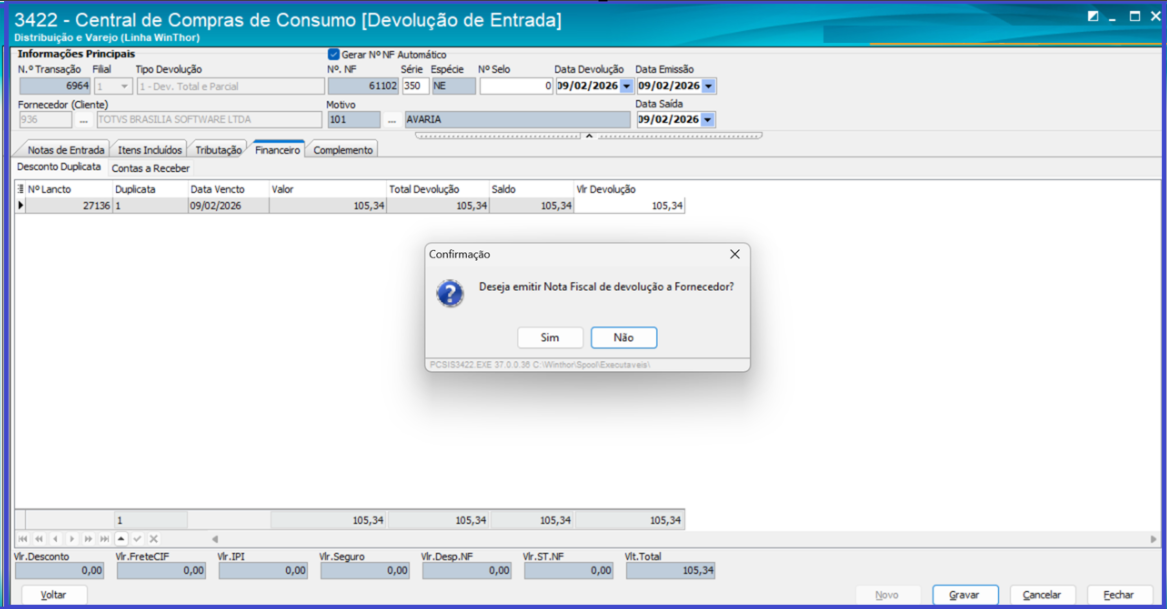Click the Série field 350
Viewport: 1167px width, 609px height.
click(415, 86)
